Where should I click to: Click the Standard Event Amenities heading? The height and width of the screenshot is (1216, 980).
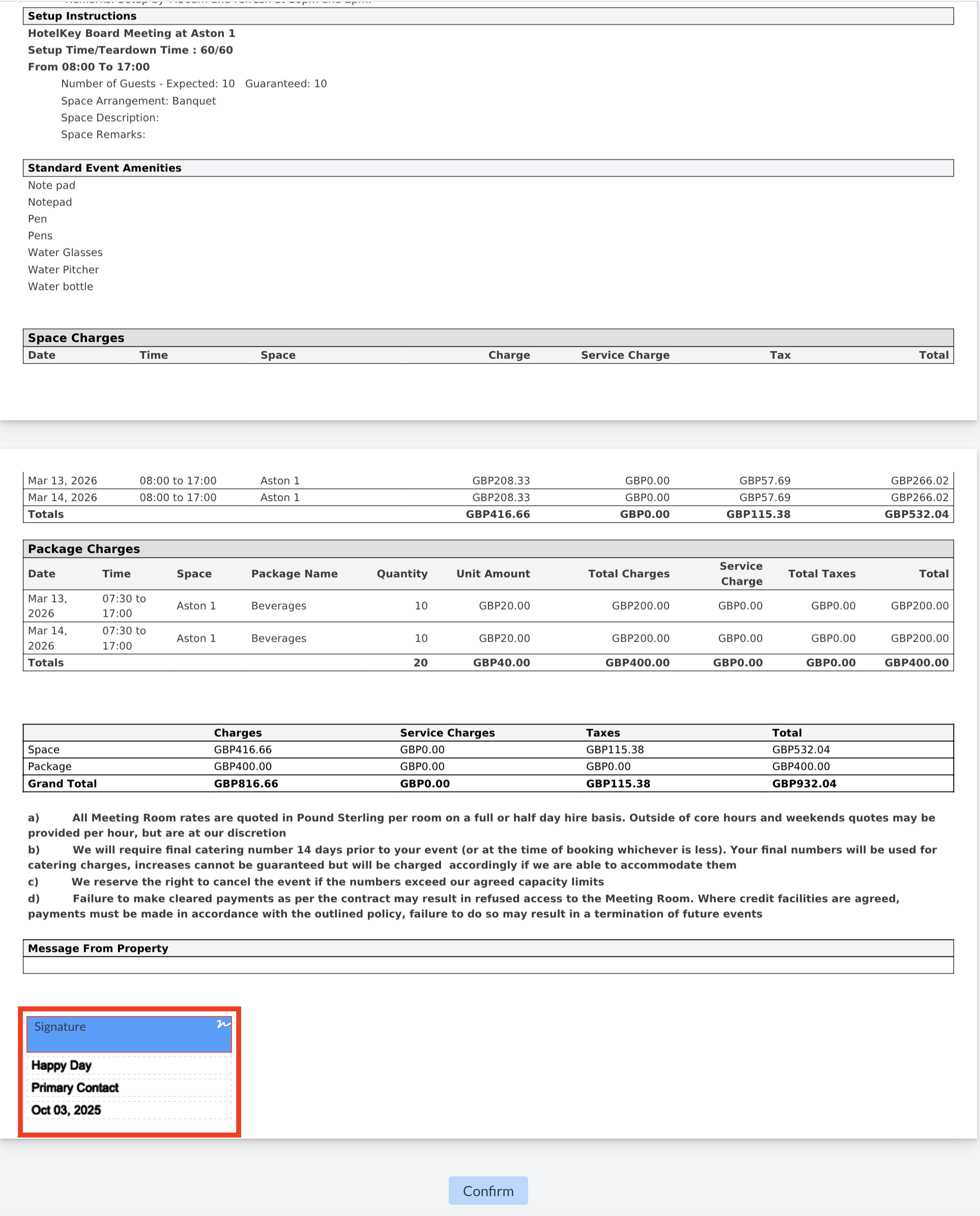(104, 168)
